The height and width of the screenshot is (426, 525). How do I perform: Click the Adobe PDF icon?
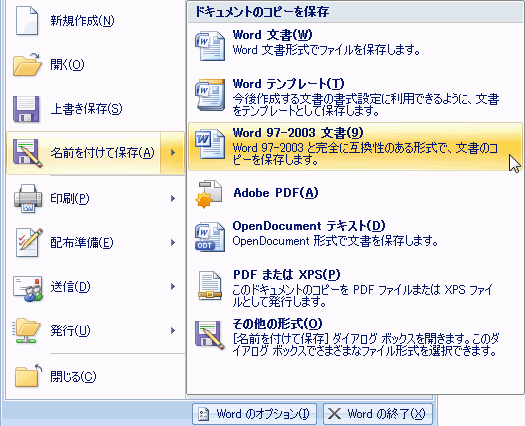(209, 194)
